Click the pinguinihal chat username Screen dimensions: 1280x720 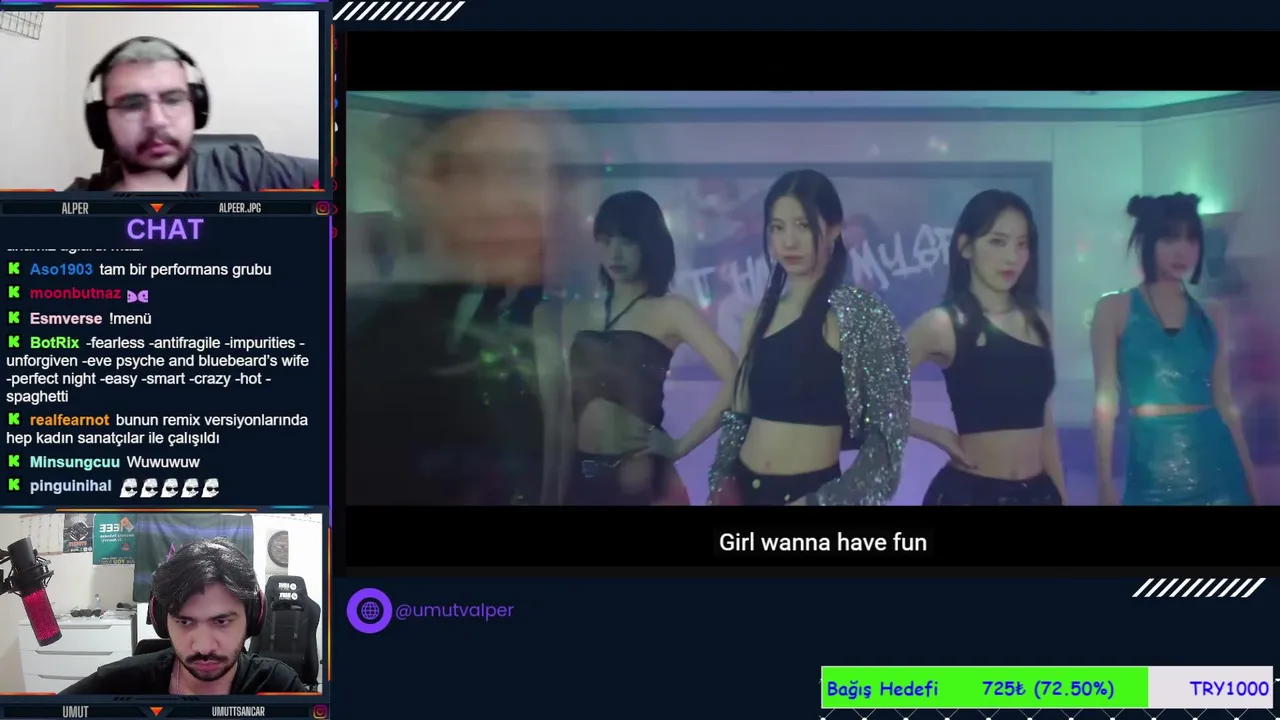(70, 486)
